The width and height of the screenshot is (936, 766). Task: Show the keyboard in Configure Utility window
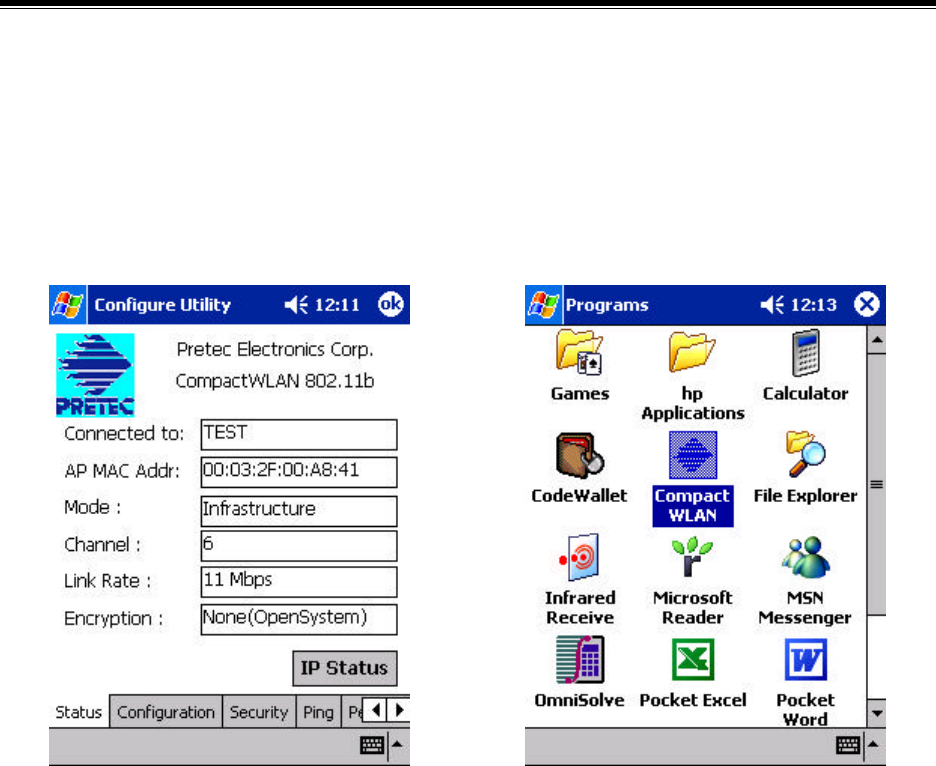pos(372,745)
